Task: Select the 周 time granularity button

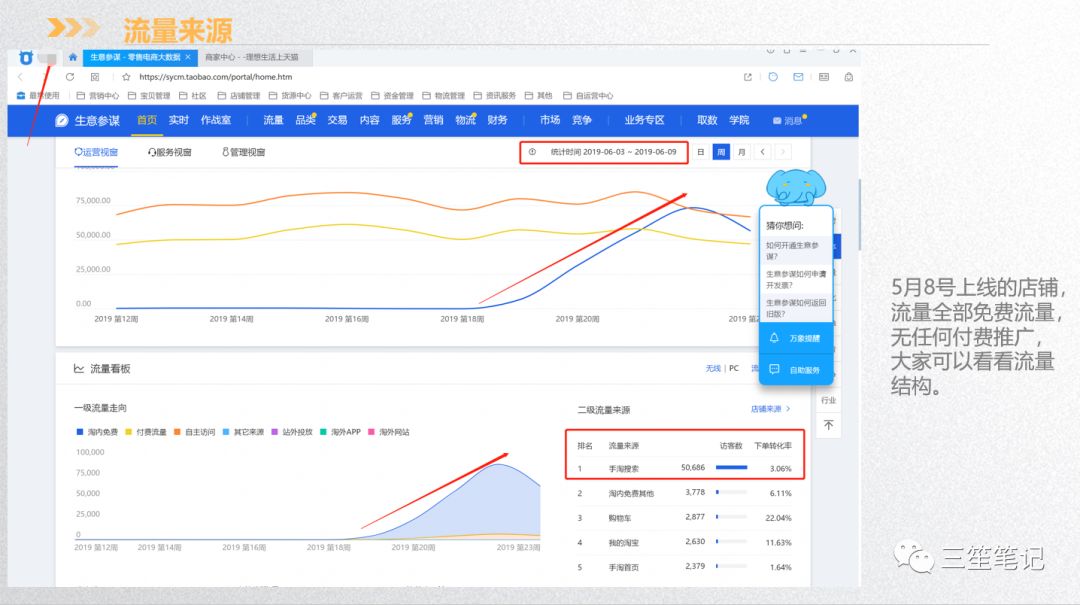Action: (720, 152)
